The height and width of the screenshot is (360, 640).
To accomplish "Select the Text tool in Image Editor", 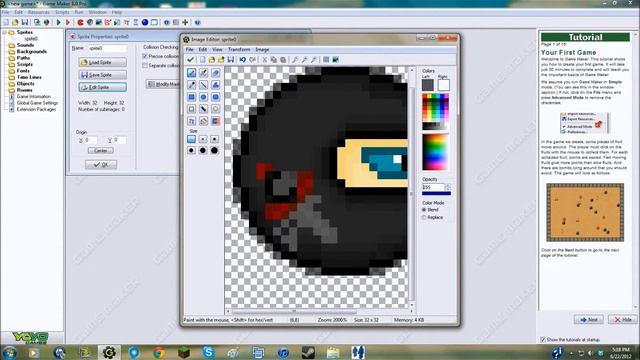I will click(191, 121).
